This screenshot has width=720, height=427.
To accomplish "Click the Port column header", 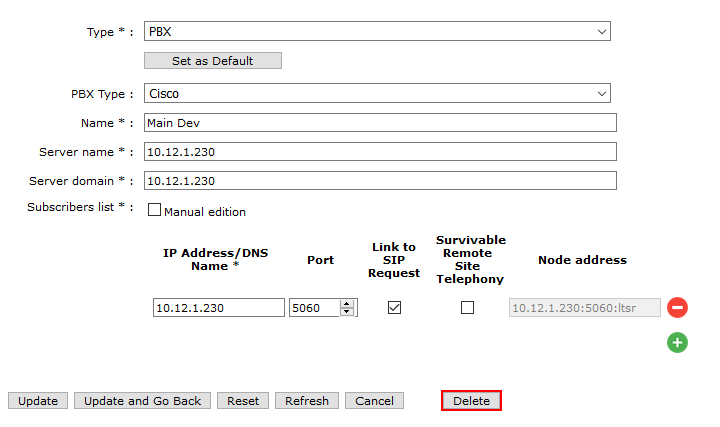I will click(x=321, y=260).
